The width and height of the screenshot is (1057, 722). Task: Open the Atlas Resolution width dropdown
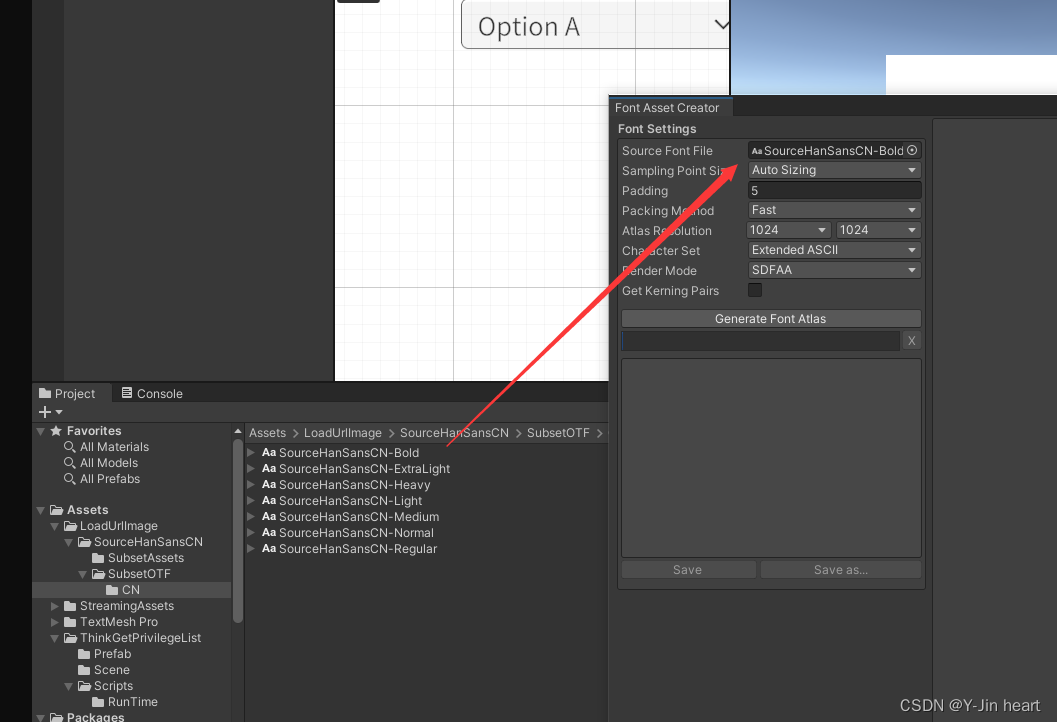coord(789,231)
